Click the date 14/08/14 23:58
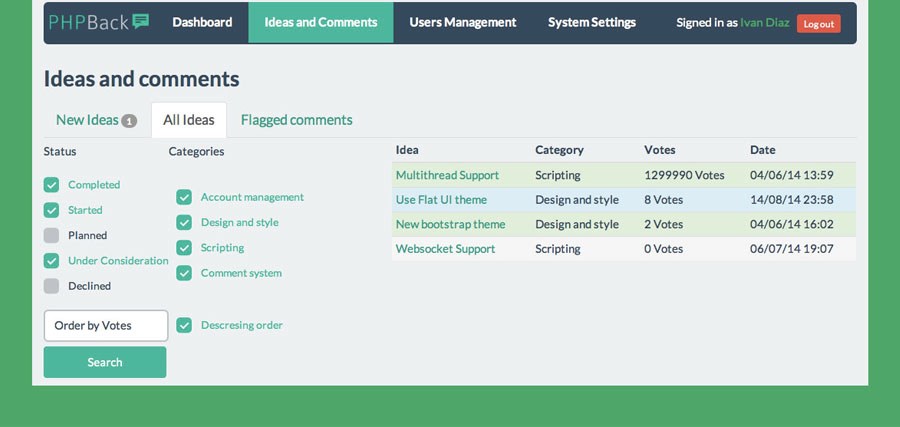The height and width of the screenshot is (427, 900). (792, 200)
